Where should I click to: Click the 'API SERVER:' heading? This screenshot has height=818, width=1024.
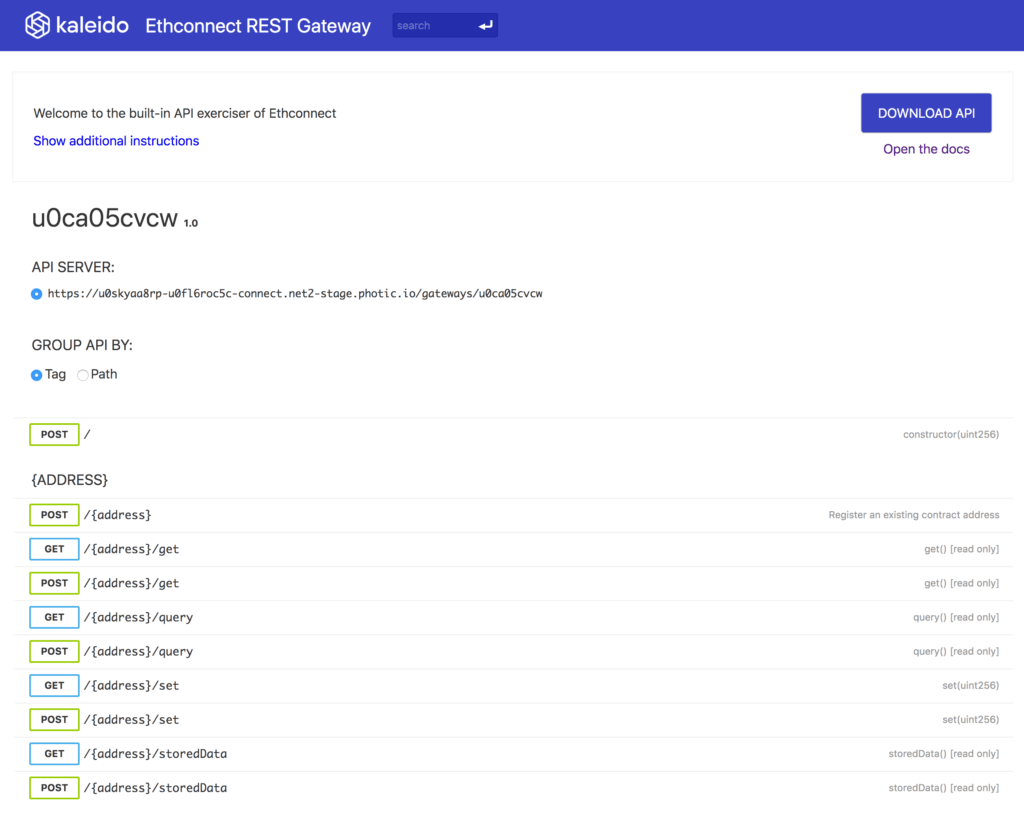[73, 267]
